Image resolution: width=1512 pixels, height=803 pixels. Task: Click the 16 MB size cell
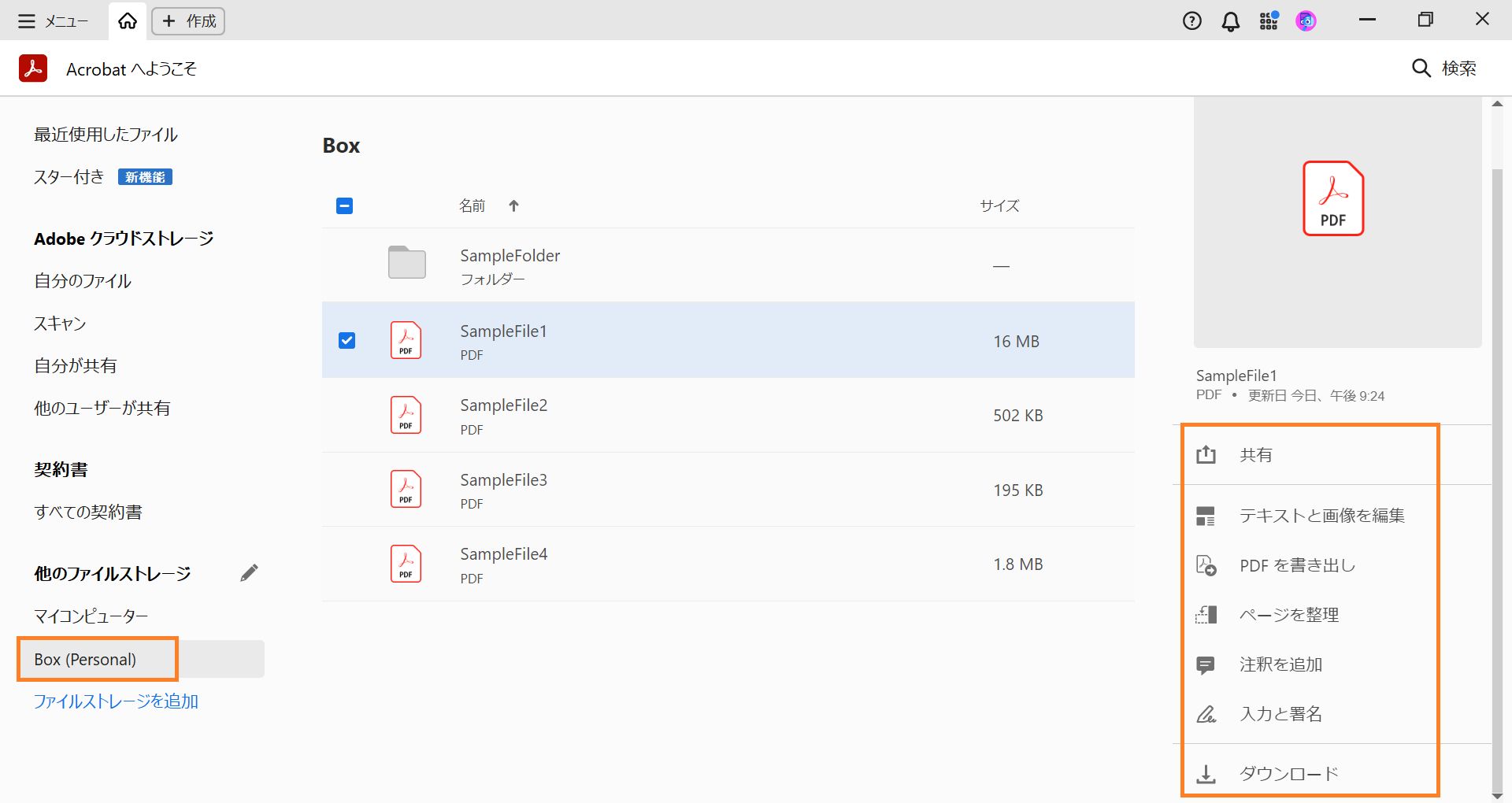pyautogui.click(x=1016, y=342)
